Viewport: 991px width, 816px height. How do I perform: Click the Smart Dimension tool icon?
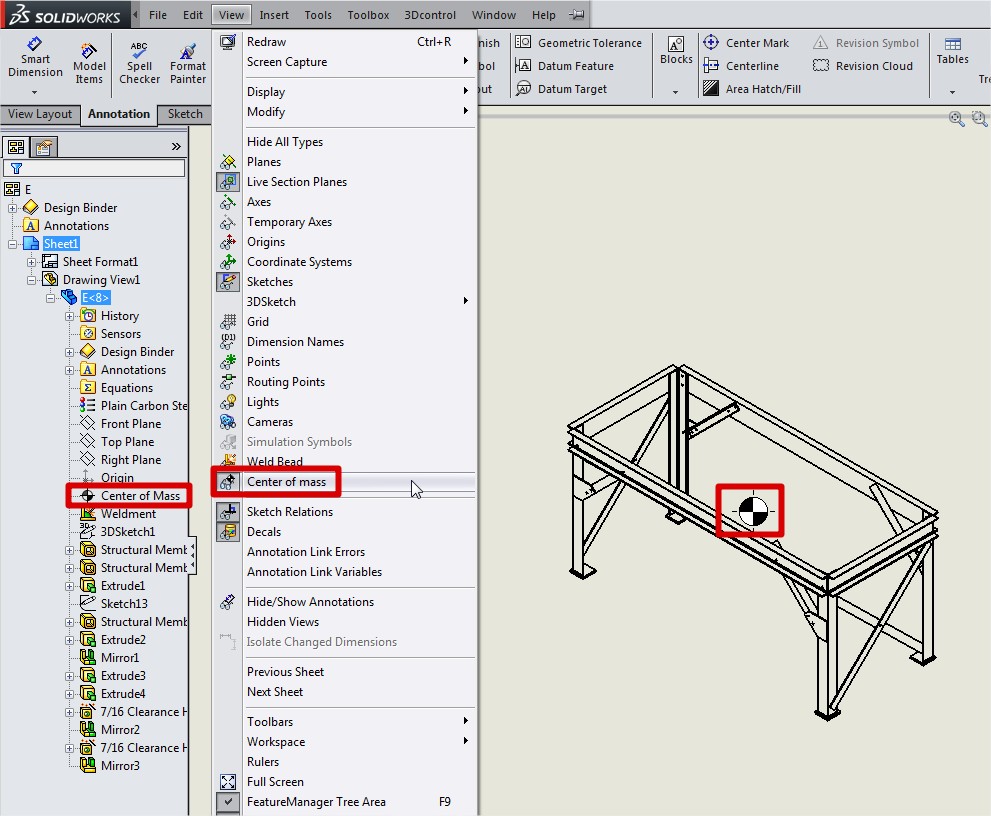tap(35, 45)
